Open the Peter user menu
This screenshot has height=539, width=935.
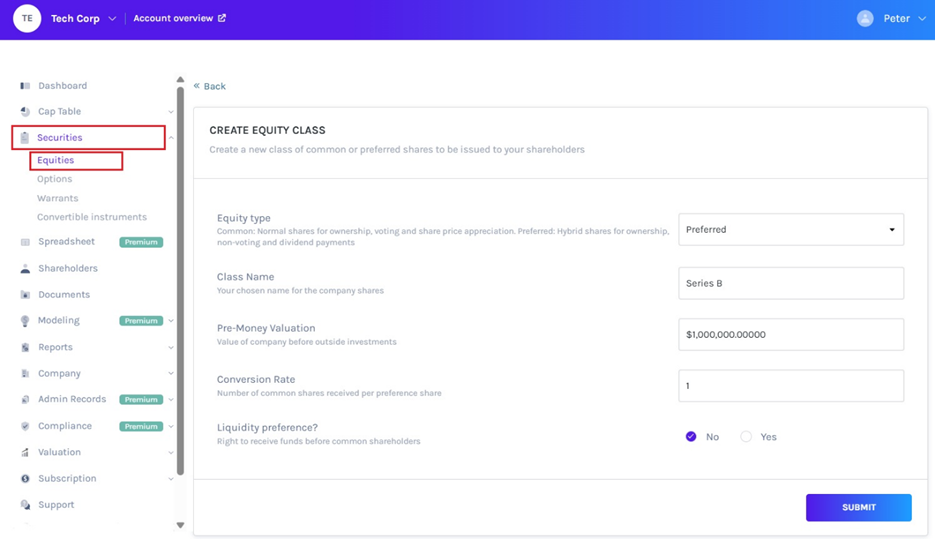tap(922, 19)
